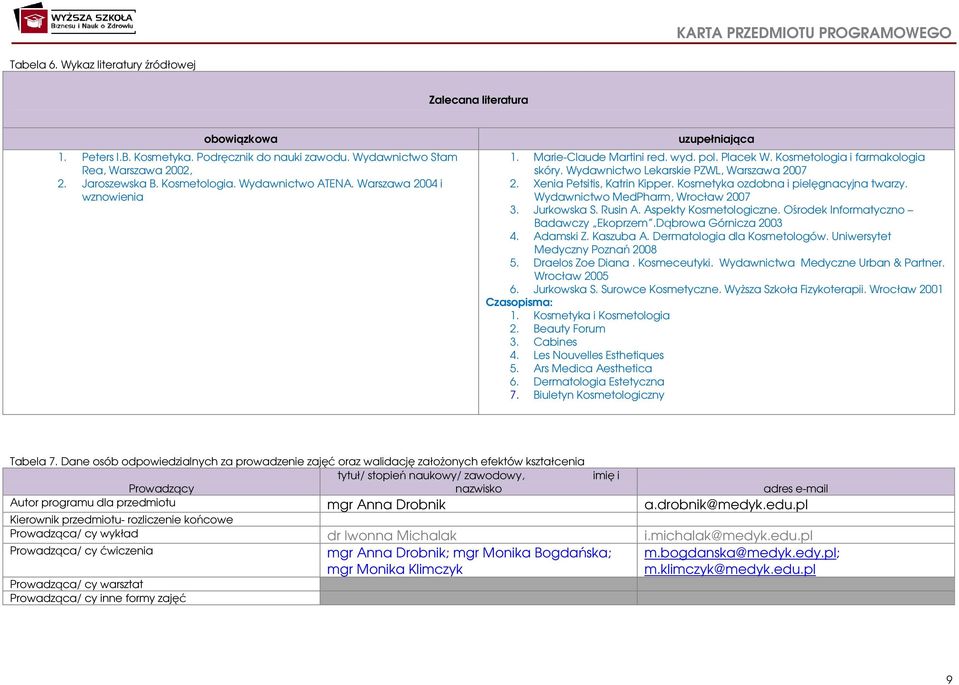Click the 'Prowadząca/ cy ćwiczenia' row label
The image size is (959, 685).
[81, 551]
